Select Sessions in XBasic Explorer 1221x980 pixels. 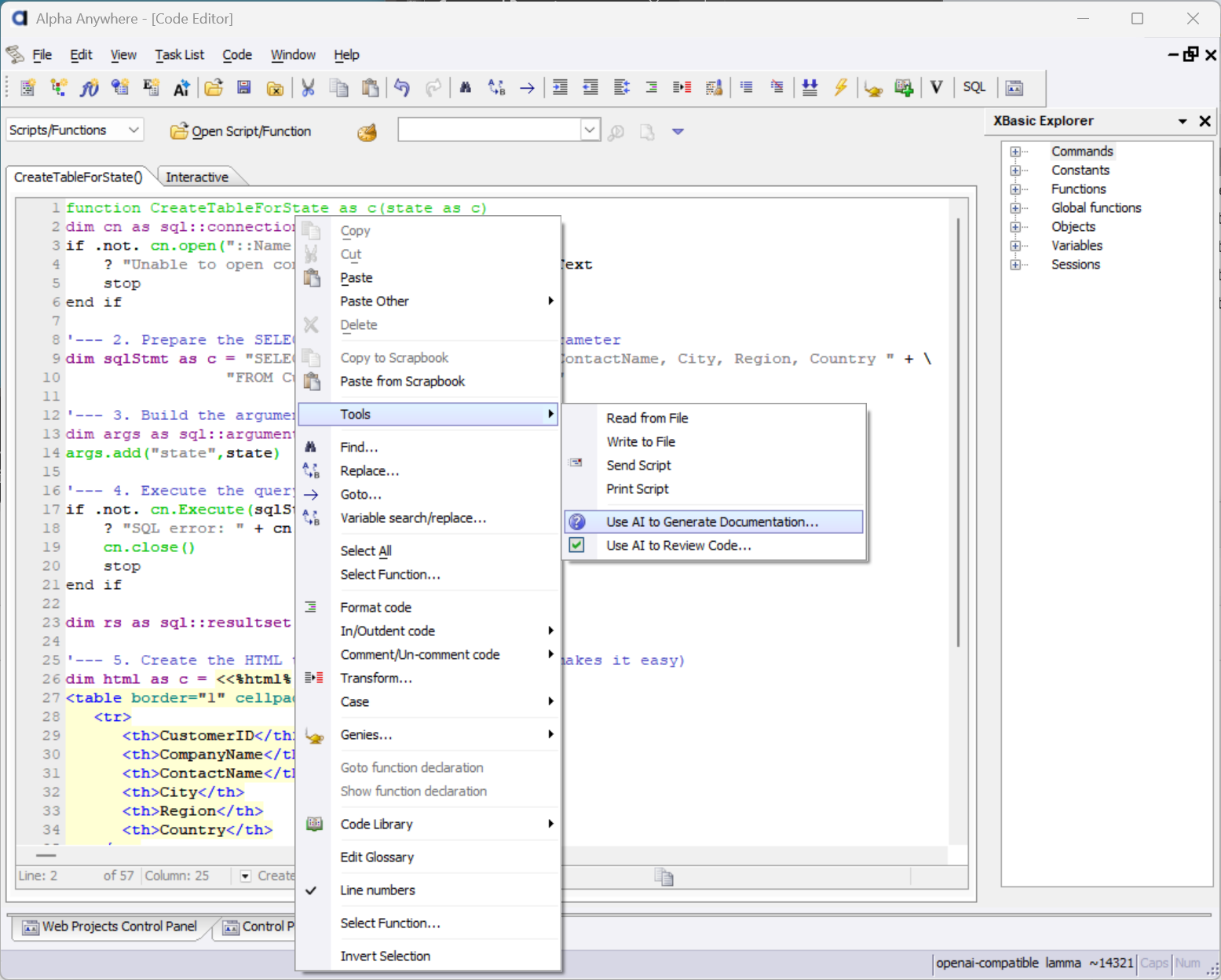(1076, 265)
